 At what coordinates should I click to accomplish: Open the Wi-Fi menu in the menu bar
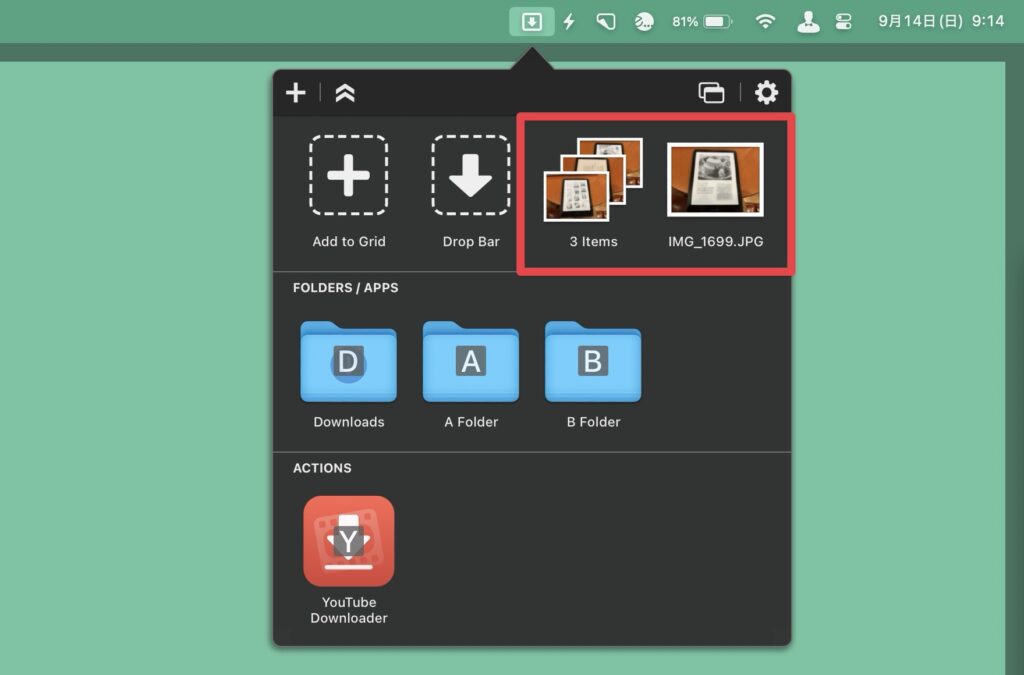pos(765,21)
